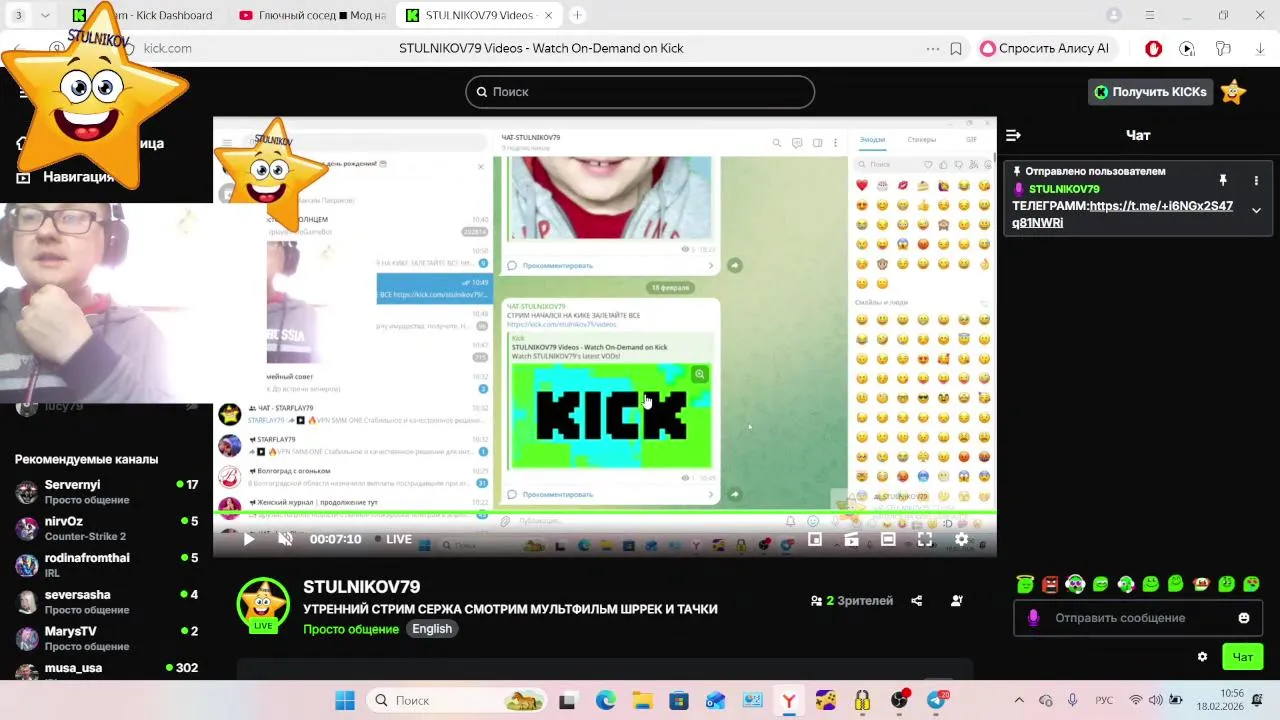Click the chat message input field
The image size is (1280, 720).
point(1140,618)
